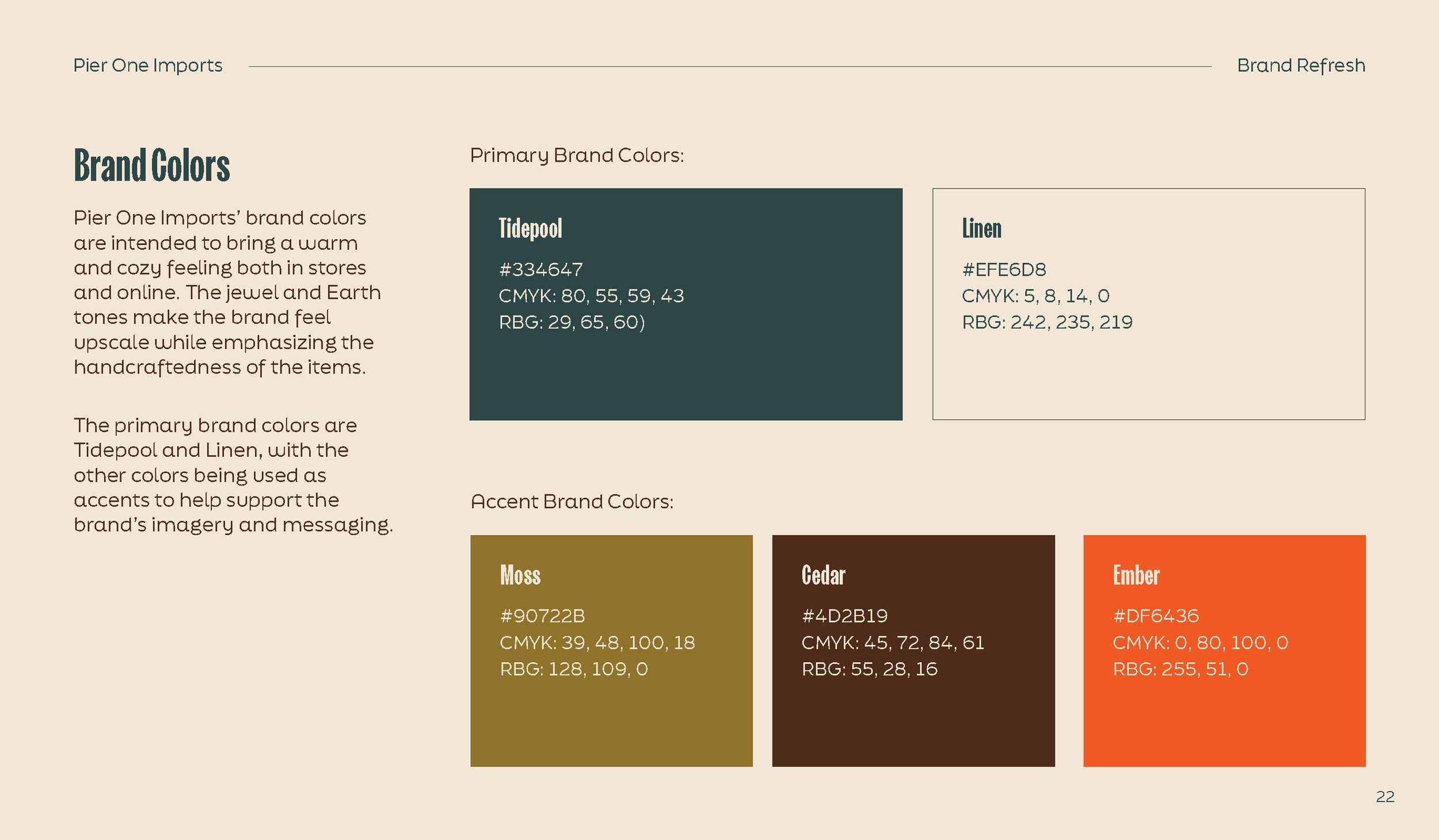Viewport: 1439px width, 840px height.
Task: Click the Cedar hex code #4D2B19
Action: [844, 616]
